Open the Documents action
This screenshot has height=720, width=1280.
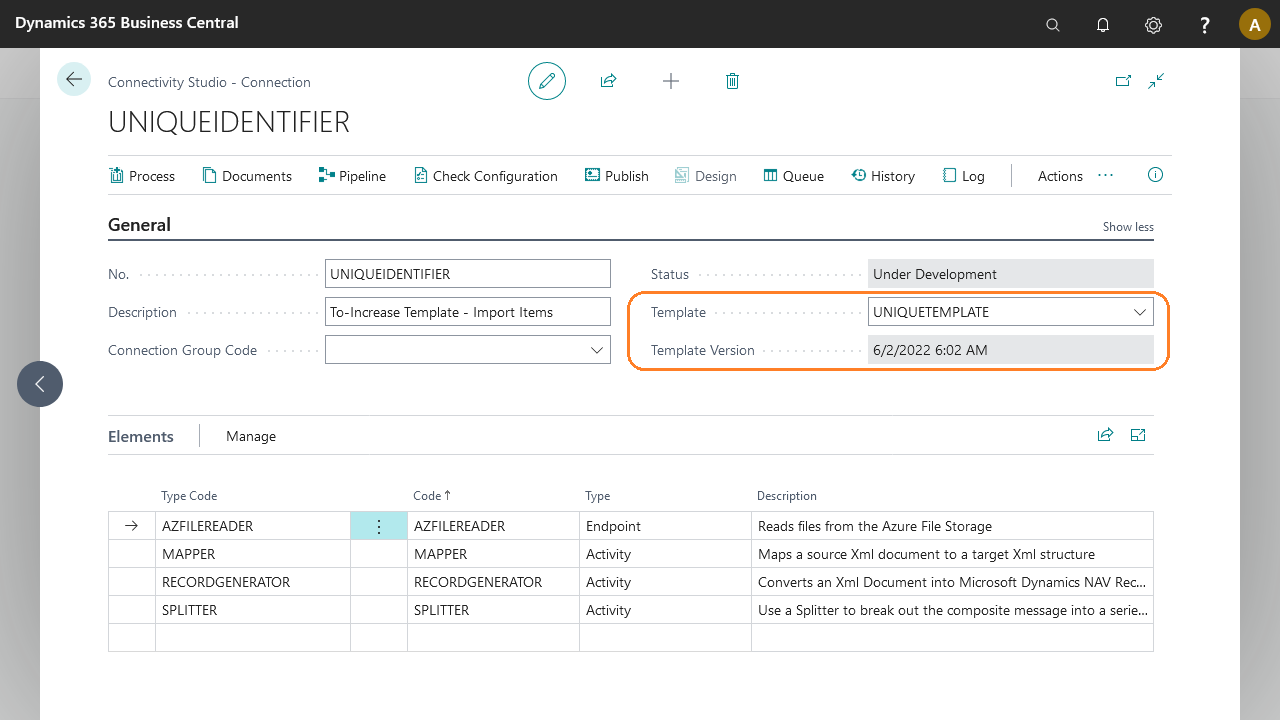tap(247, 176)
